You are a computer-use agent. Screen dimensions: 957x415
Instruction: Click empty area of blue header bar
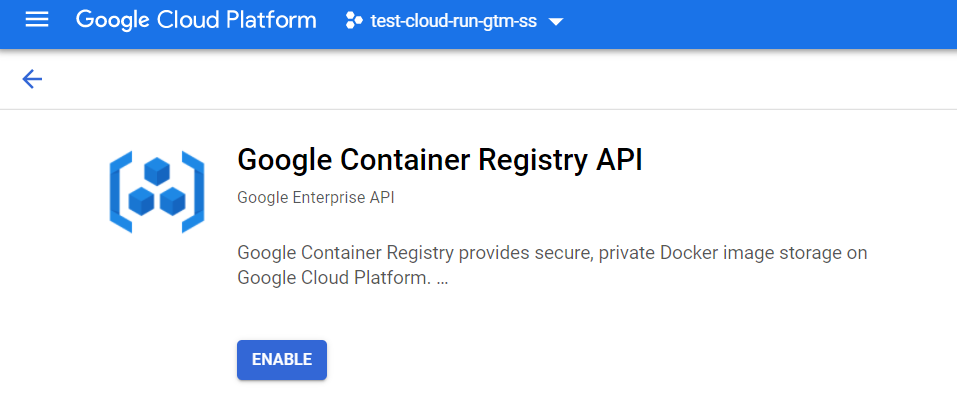760,22
